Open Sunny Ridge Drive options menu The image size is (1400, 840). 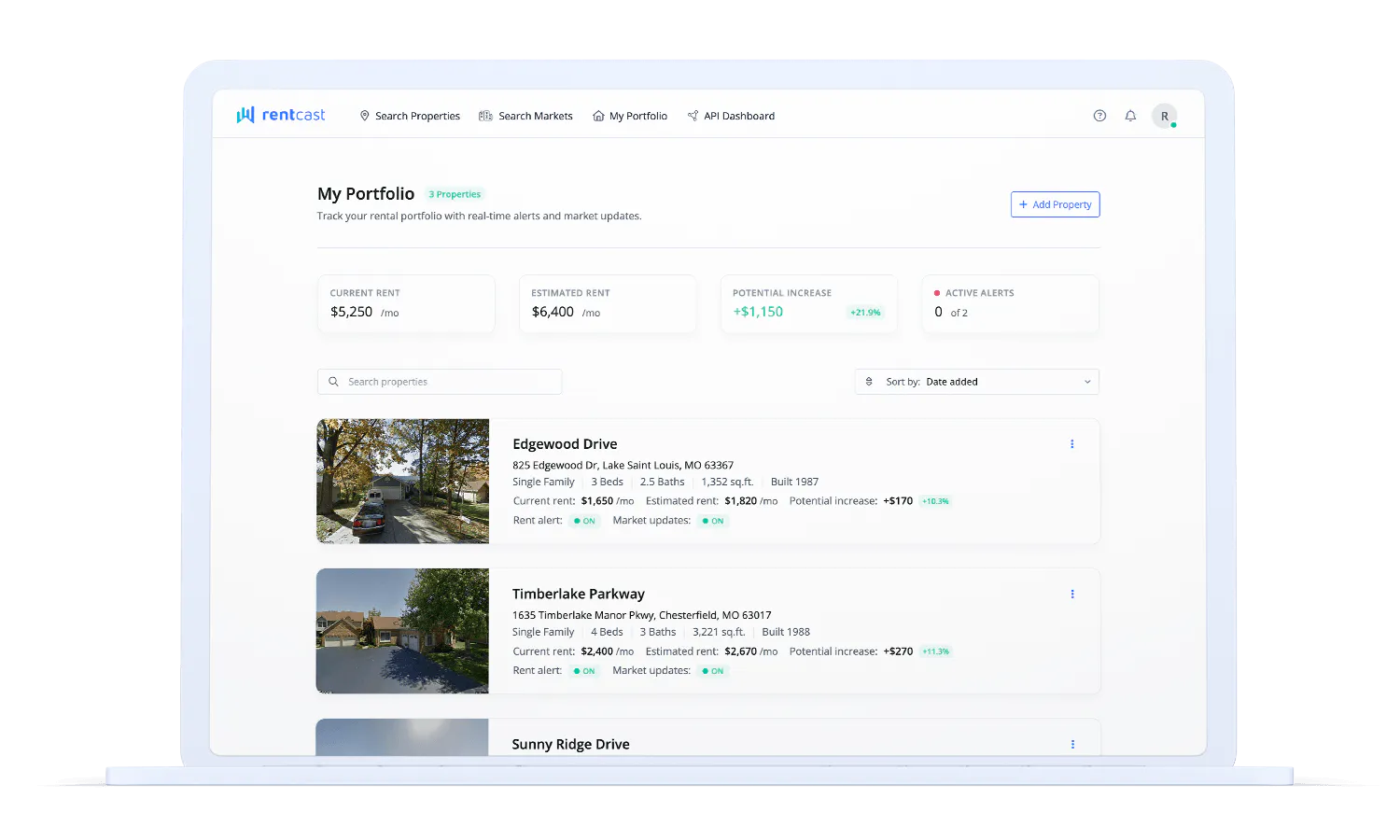pos(1071,744)
